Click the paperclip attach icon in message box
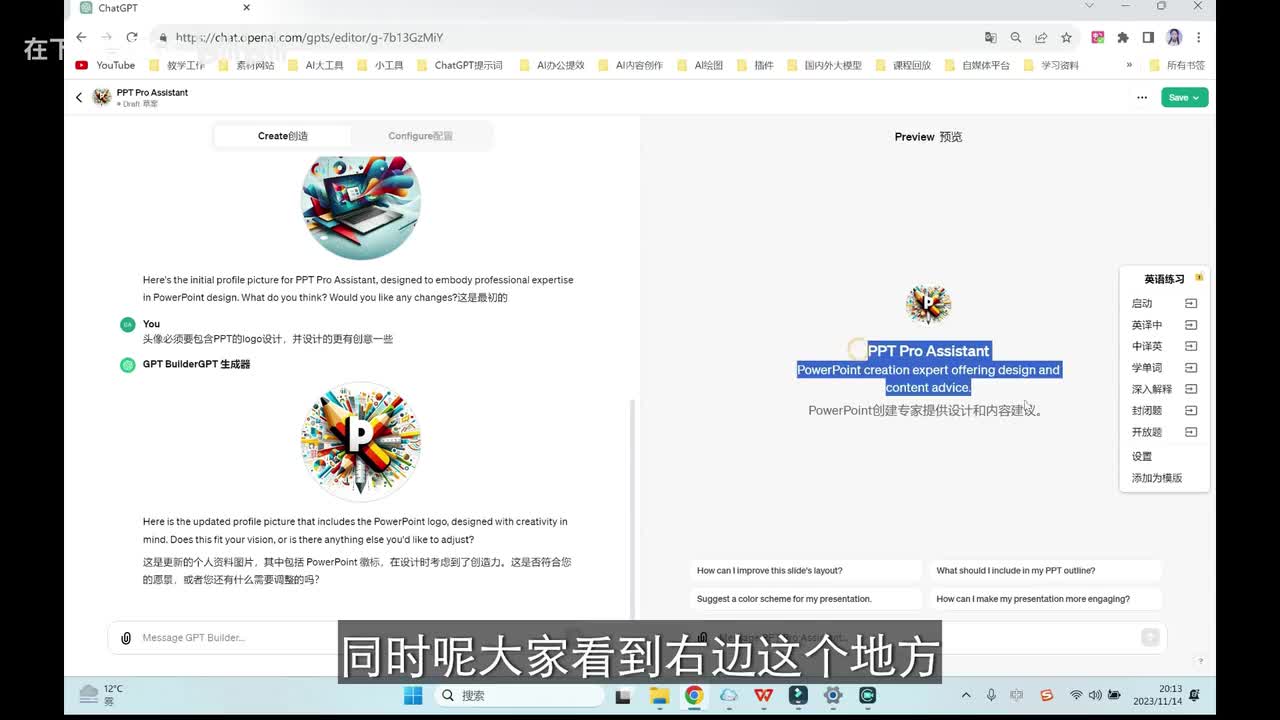Image resolution: width=1280 pixels, height=720 pixels. 126,638
